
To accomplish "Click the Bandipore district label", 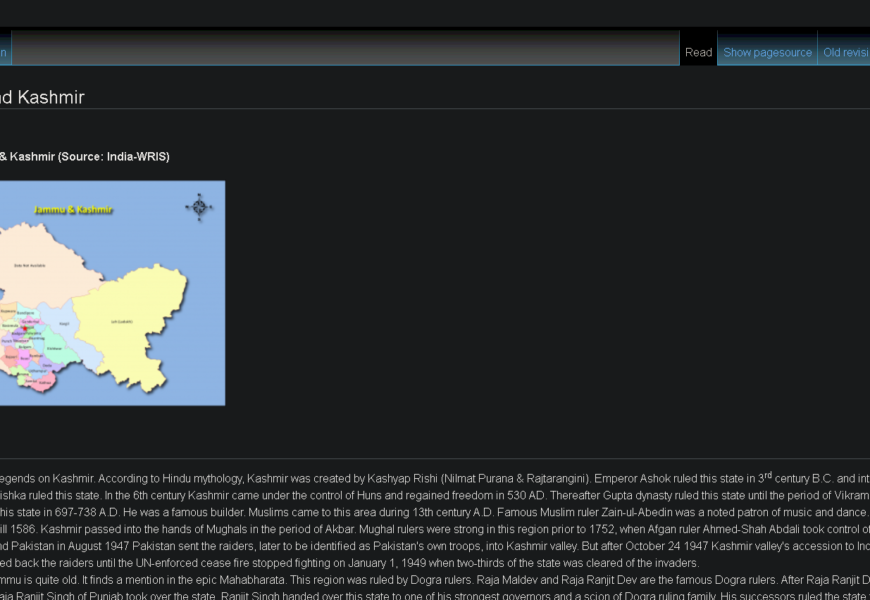I will click(x=26, y=313).
